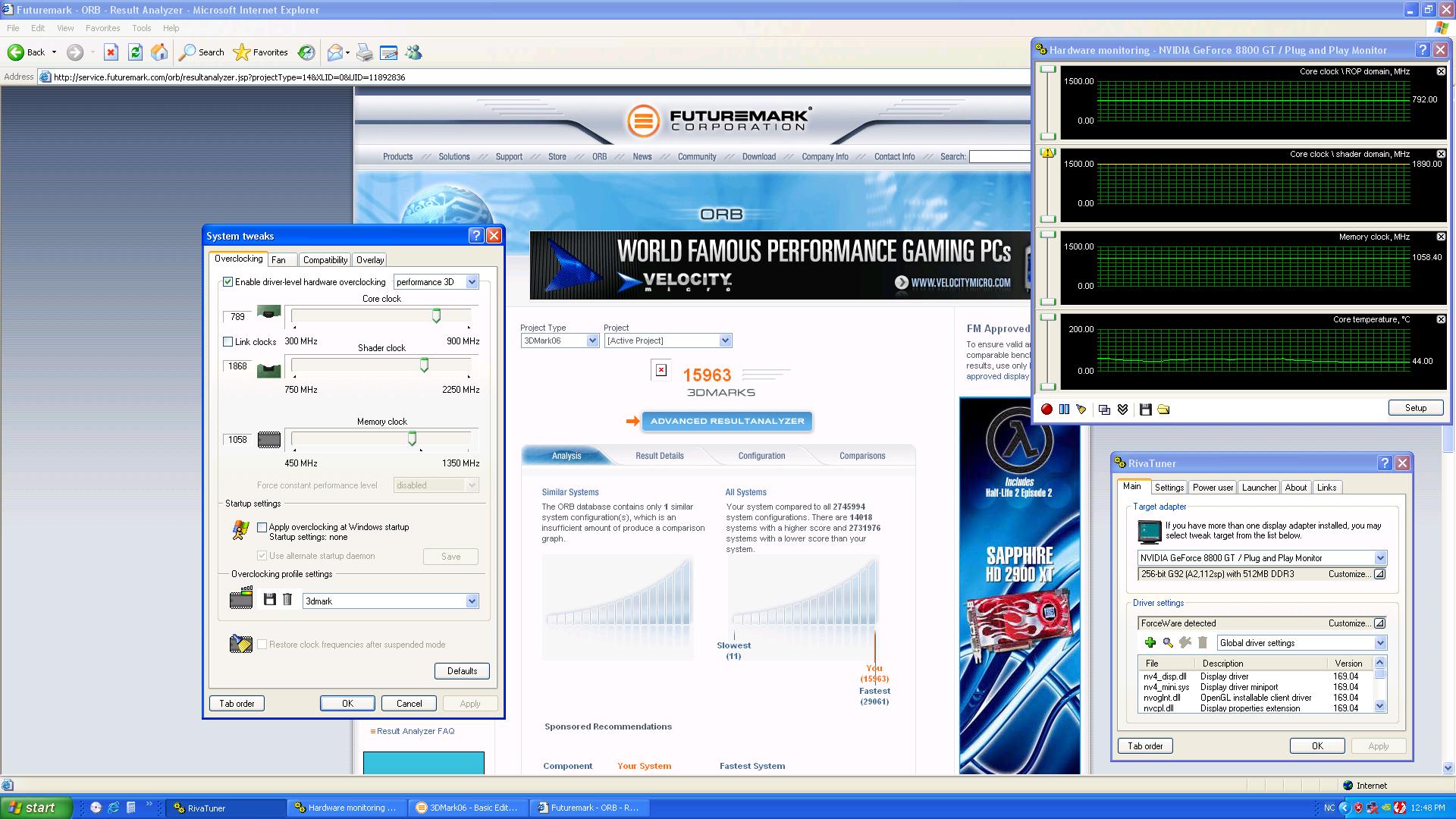Click OK in System tweaks dialog

347,704
